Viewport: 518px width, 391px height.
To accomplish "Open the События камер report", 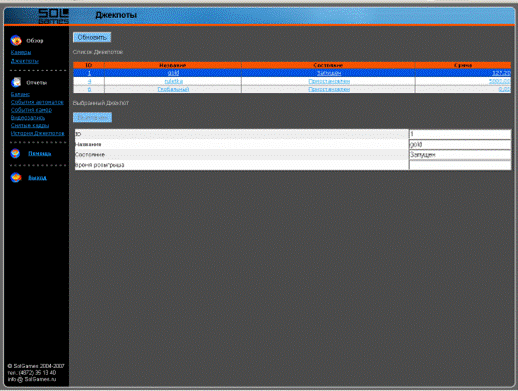I will tap(31, 110).
